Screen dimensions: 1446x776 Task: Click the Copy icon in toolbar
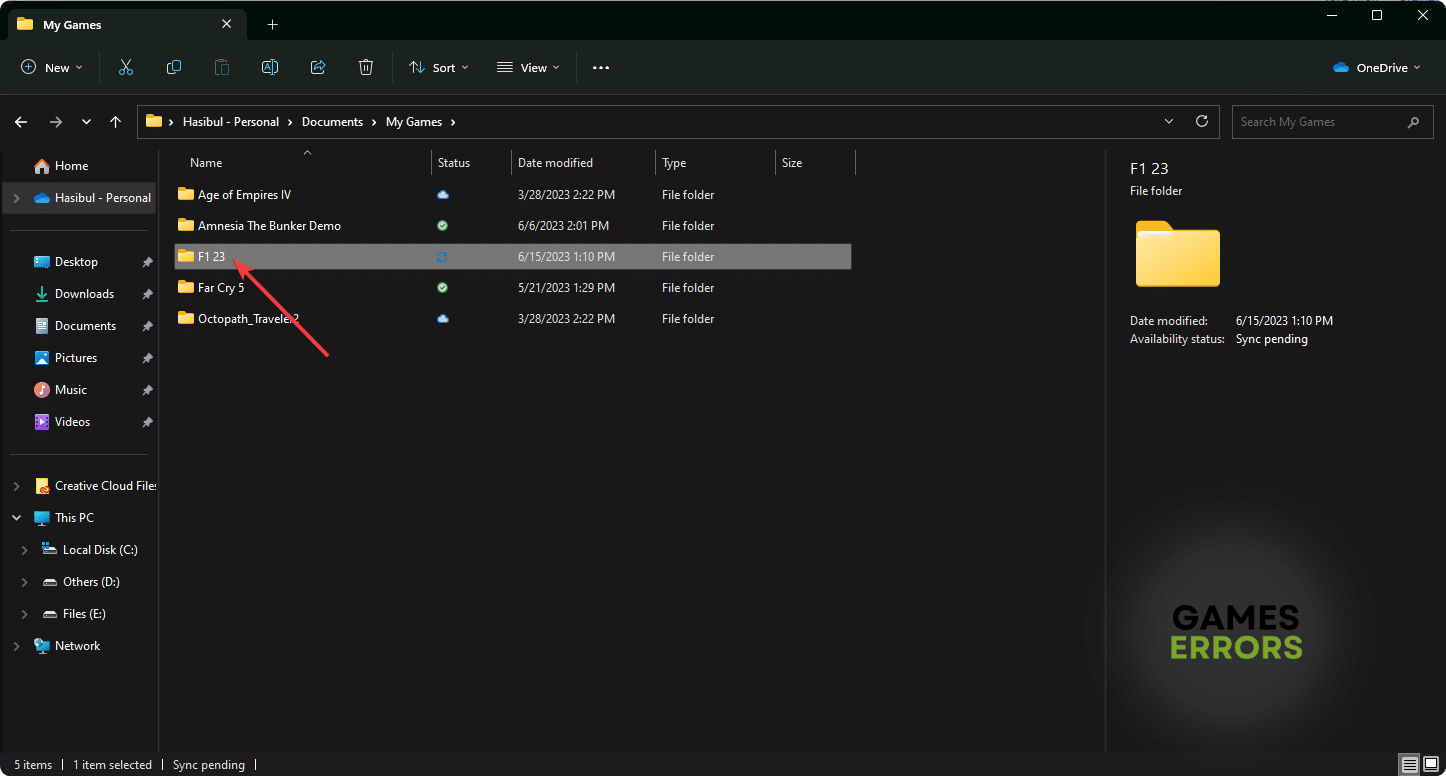click(x=174, y=68)
